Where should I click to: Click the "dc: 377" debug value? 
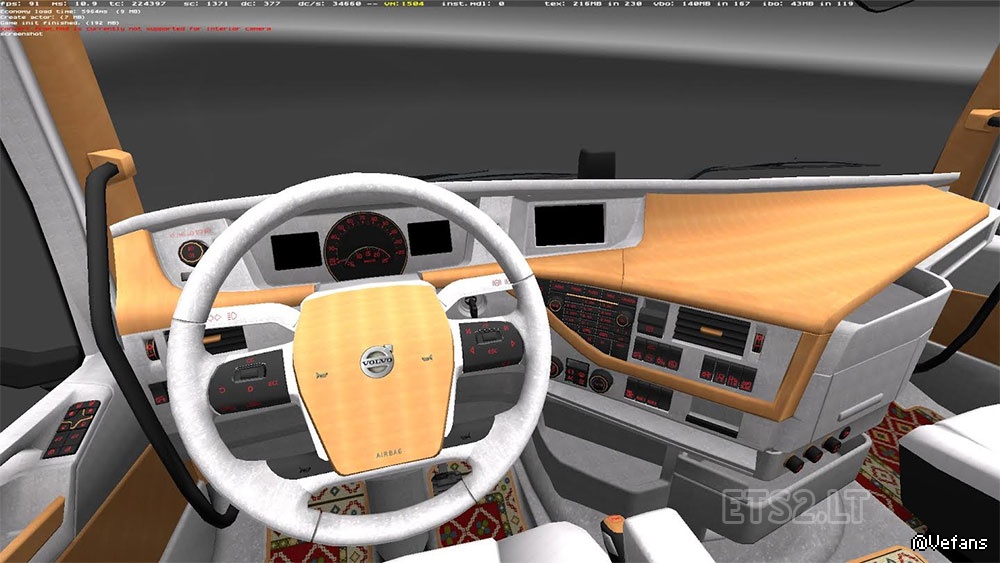(261, 4)
